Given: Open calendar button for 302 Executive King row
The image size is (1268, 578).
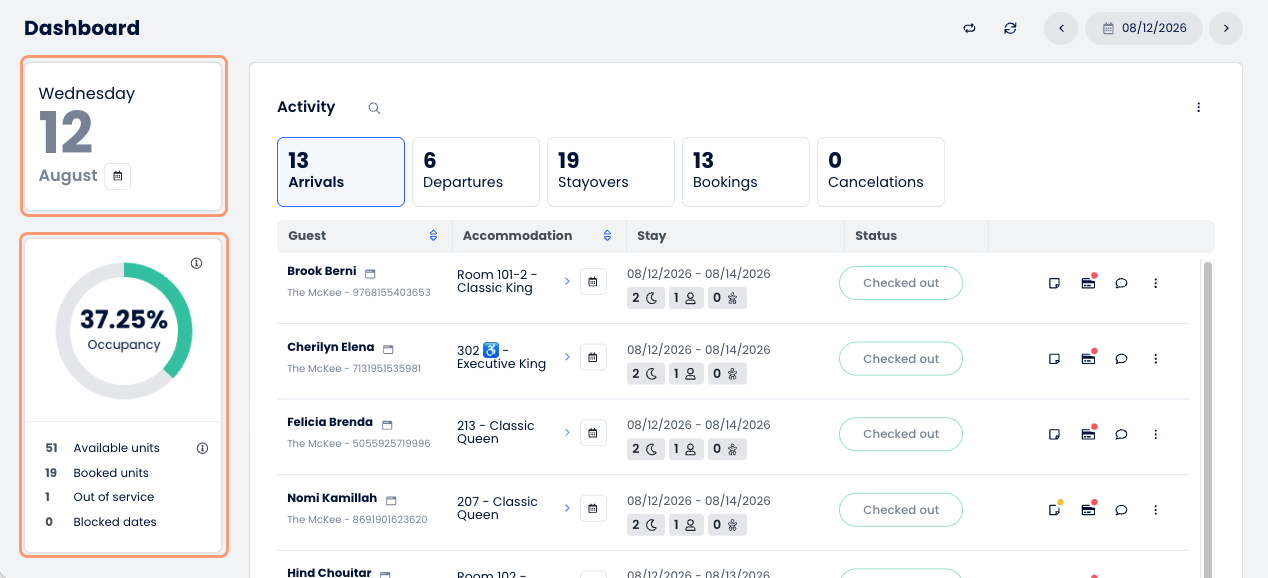Looking at the screenshot, I should 593,357.
